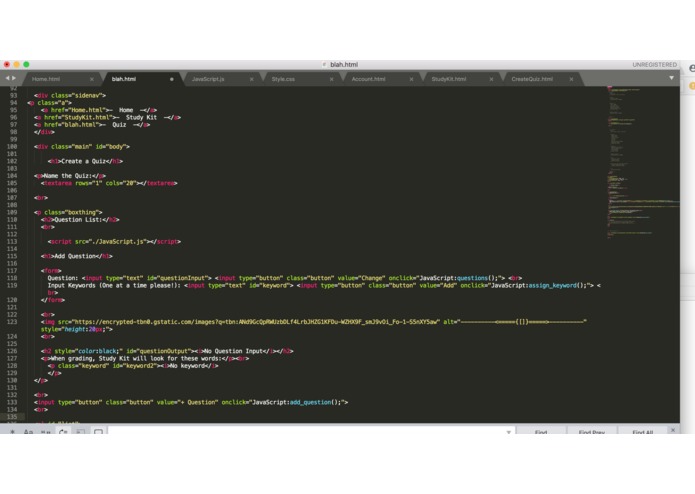Click "./JavaScript.js" script source string
Viewport: 695px width, 494px height.
116,241
